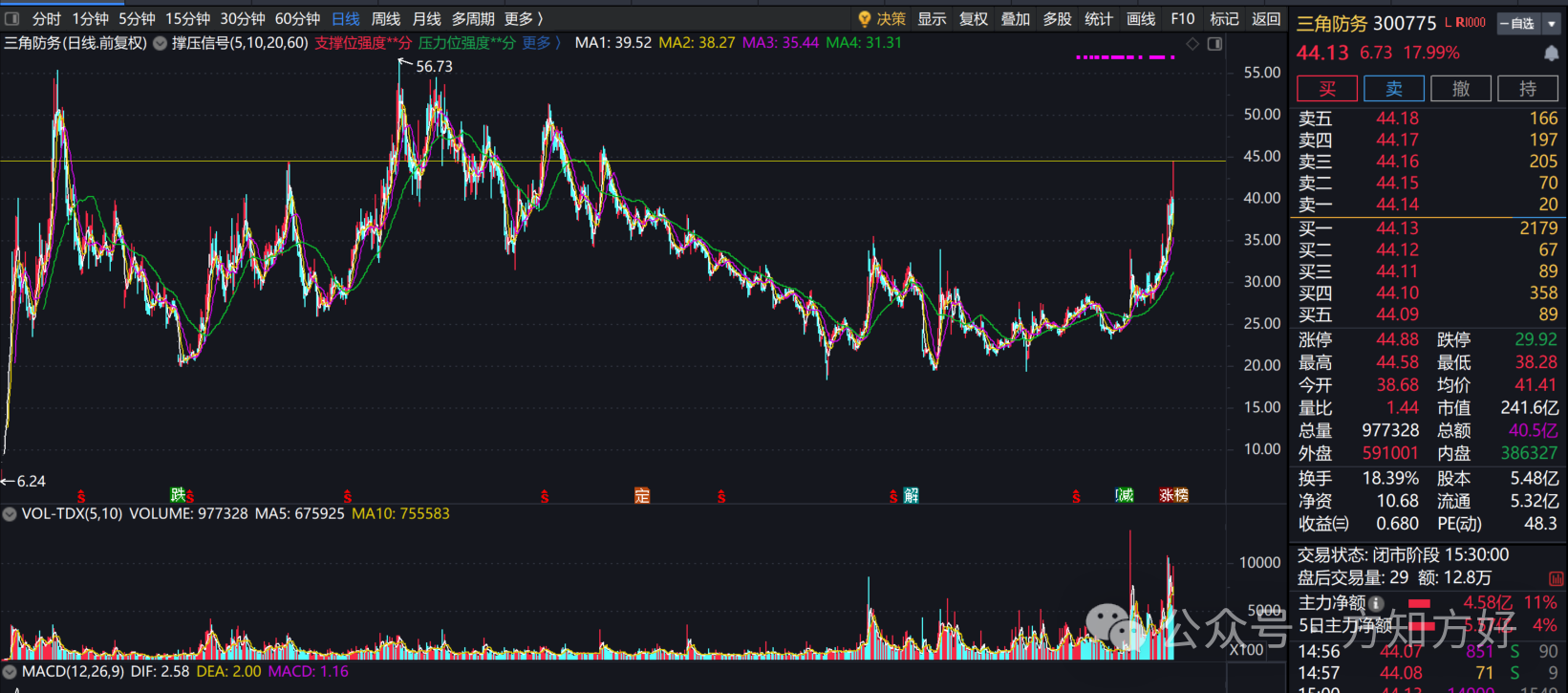
Task: Click the L badge next to 300775
Action: pyautogui.click(x=1449, y=23)
